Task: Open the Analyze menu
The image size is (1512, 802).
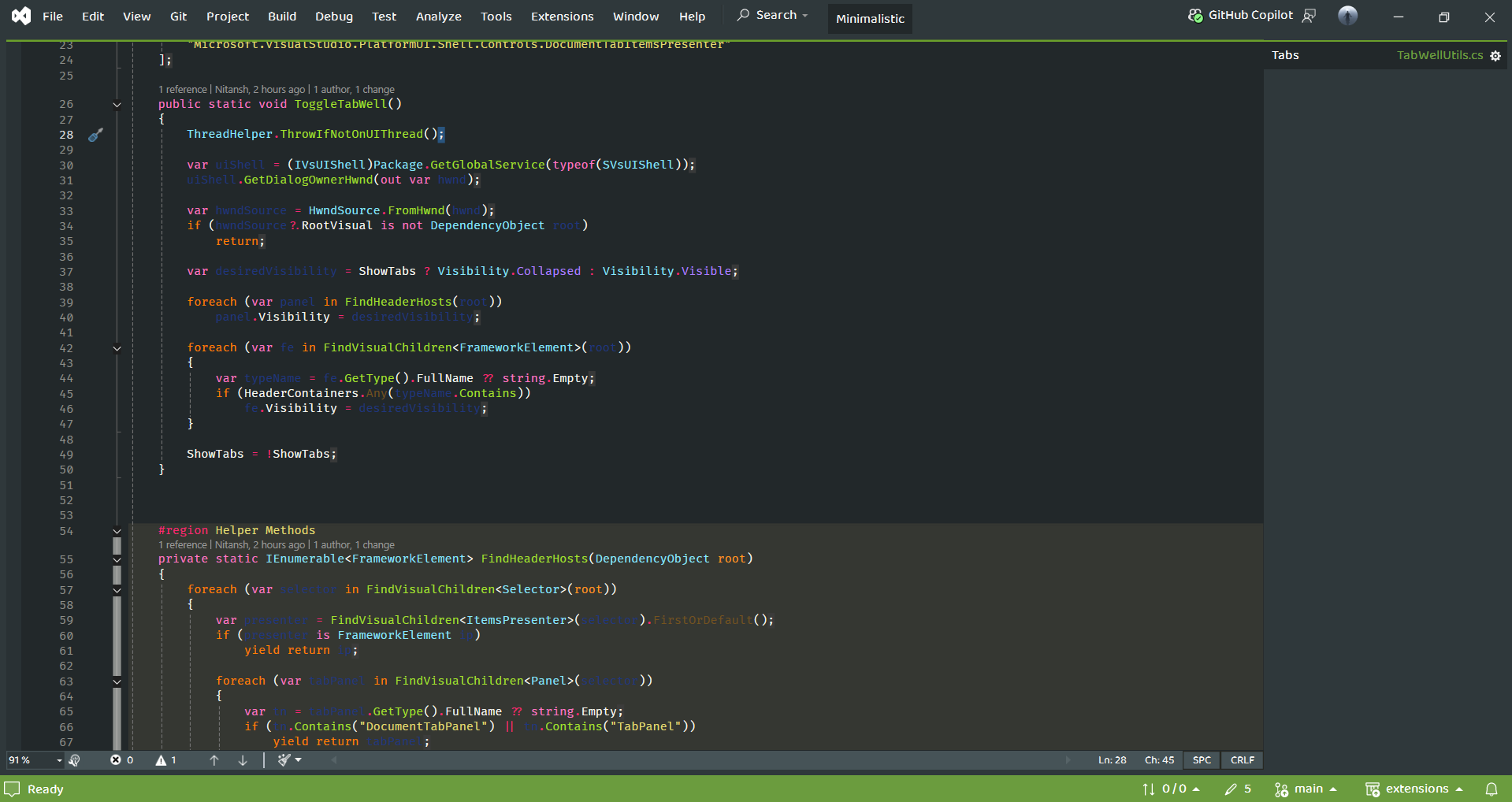Action: [x=439, y=16]
